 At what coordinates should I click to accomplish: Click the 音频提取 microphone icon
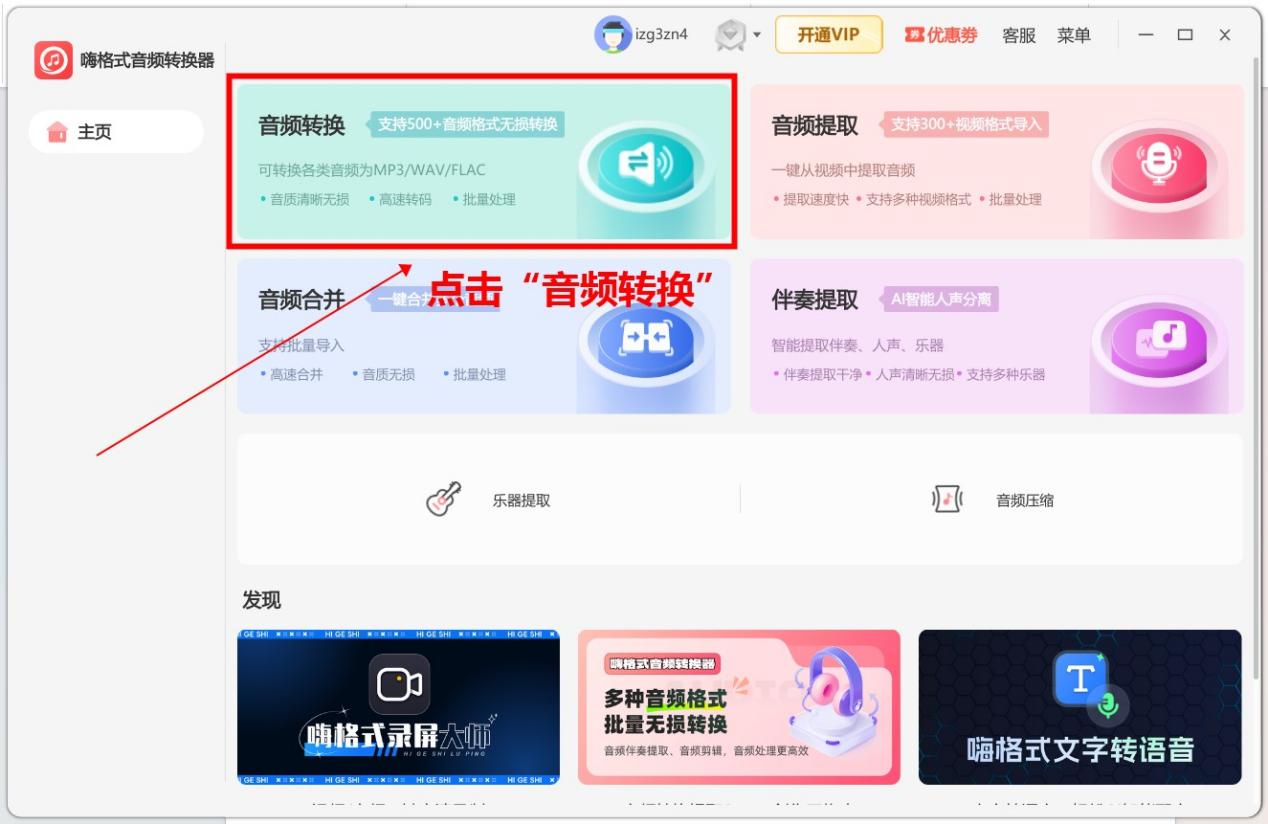(x=1160, y=163)
